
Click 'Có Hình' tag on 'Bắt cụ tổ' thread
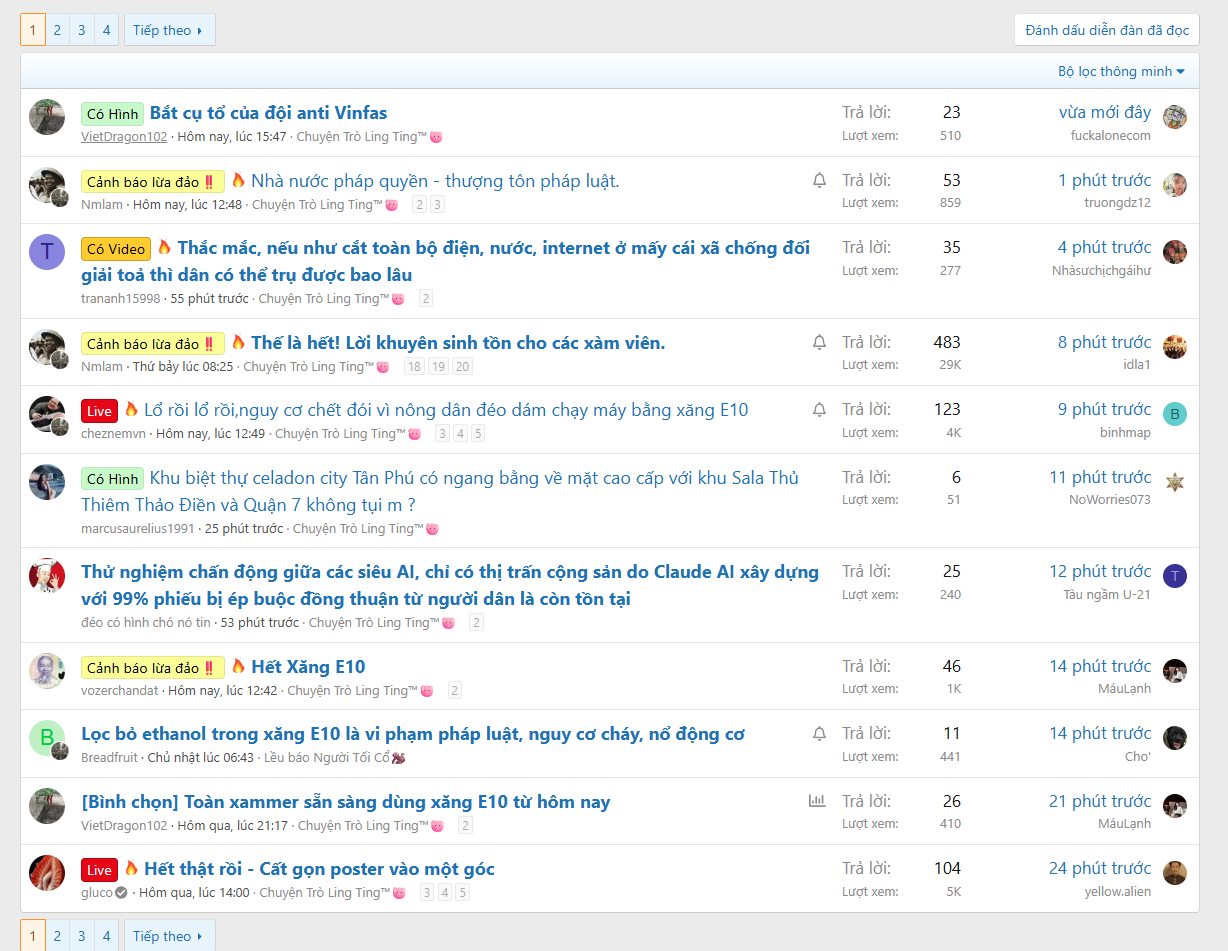click(x=113, y=114)
